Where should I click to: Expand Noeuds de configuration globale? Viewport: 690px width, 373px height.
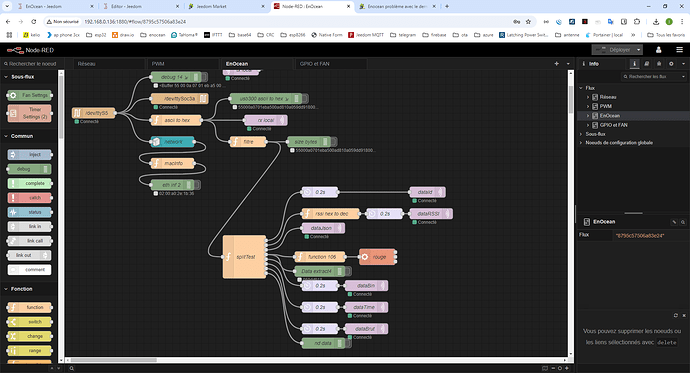pyautogui.click(x=581, y=143)
